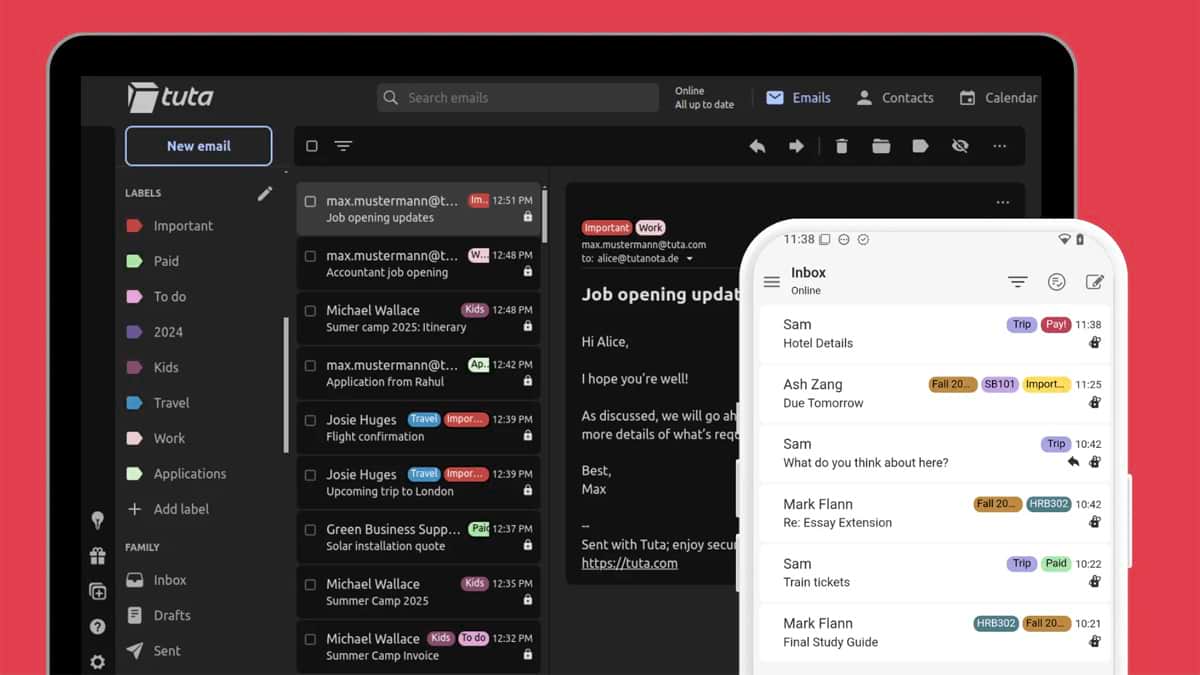Click the New email button

pyautogui.click(x=198, y=145)
